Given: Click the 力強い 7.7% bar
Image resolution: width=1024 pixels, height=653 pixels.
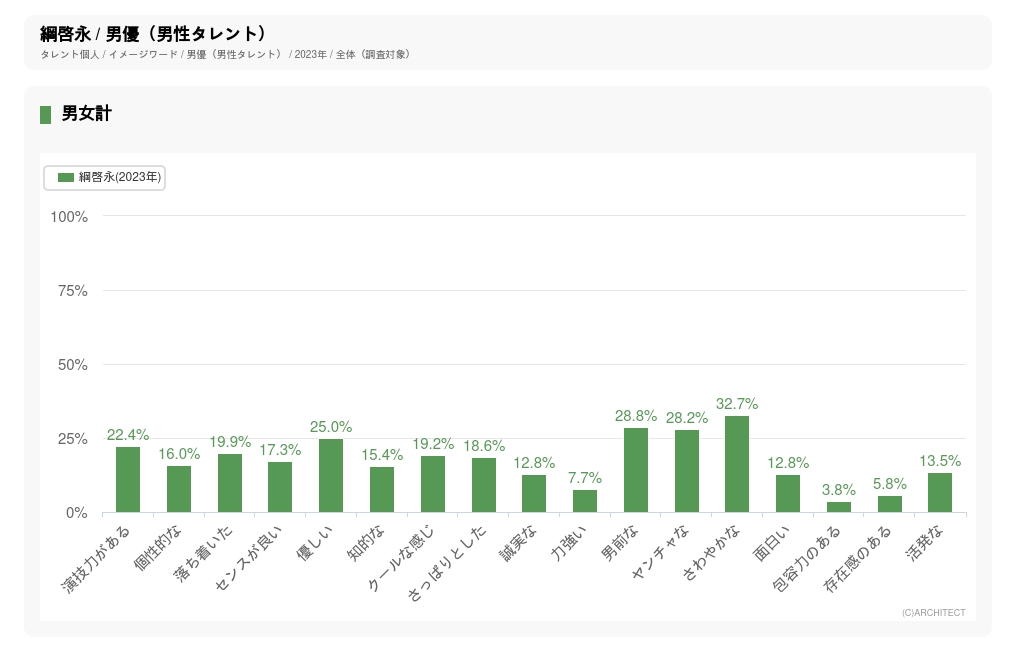Looking at the screenshot, I should [x=585, y=501].
